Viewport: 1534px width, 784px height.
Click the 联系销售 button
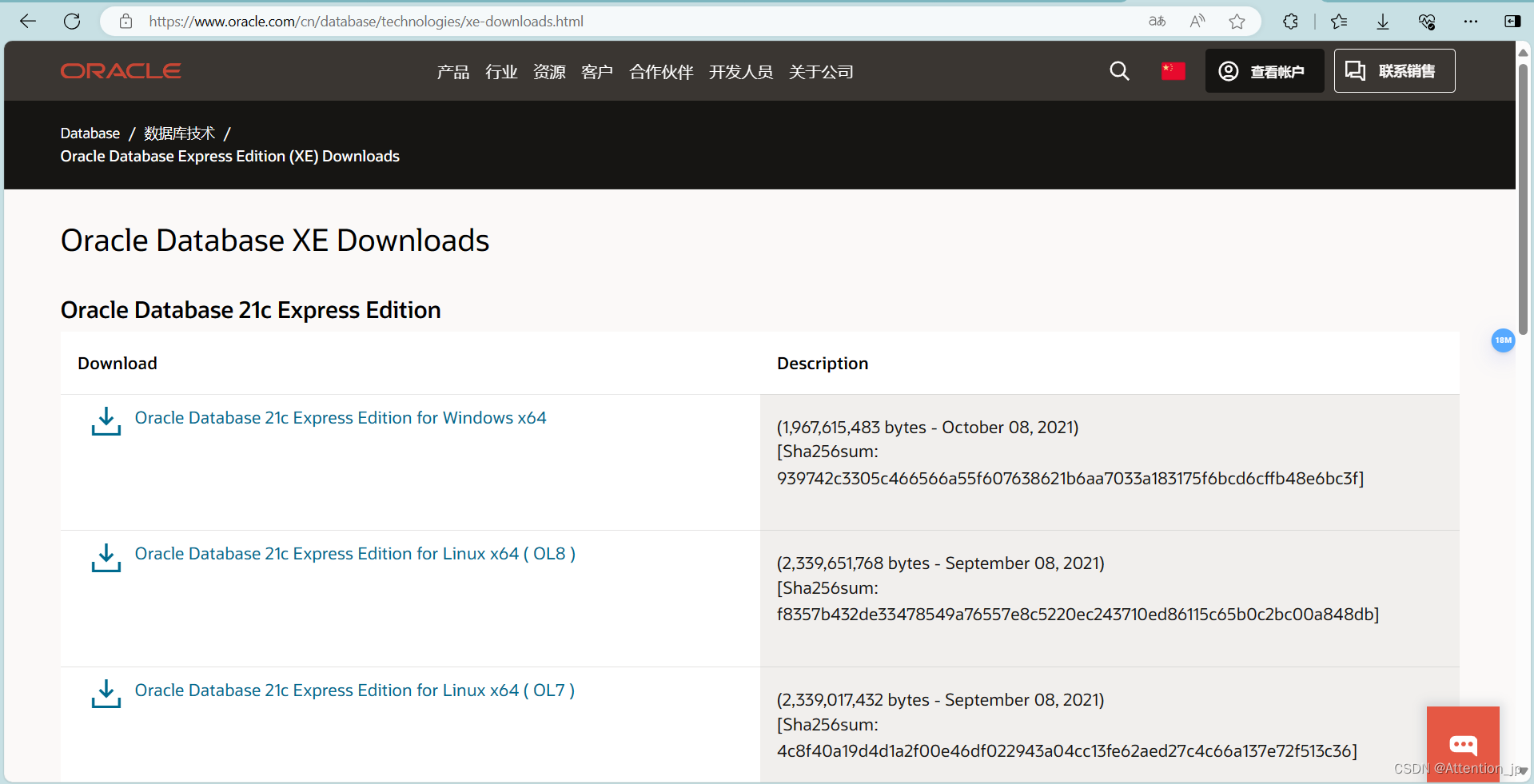point(1394,71)
